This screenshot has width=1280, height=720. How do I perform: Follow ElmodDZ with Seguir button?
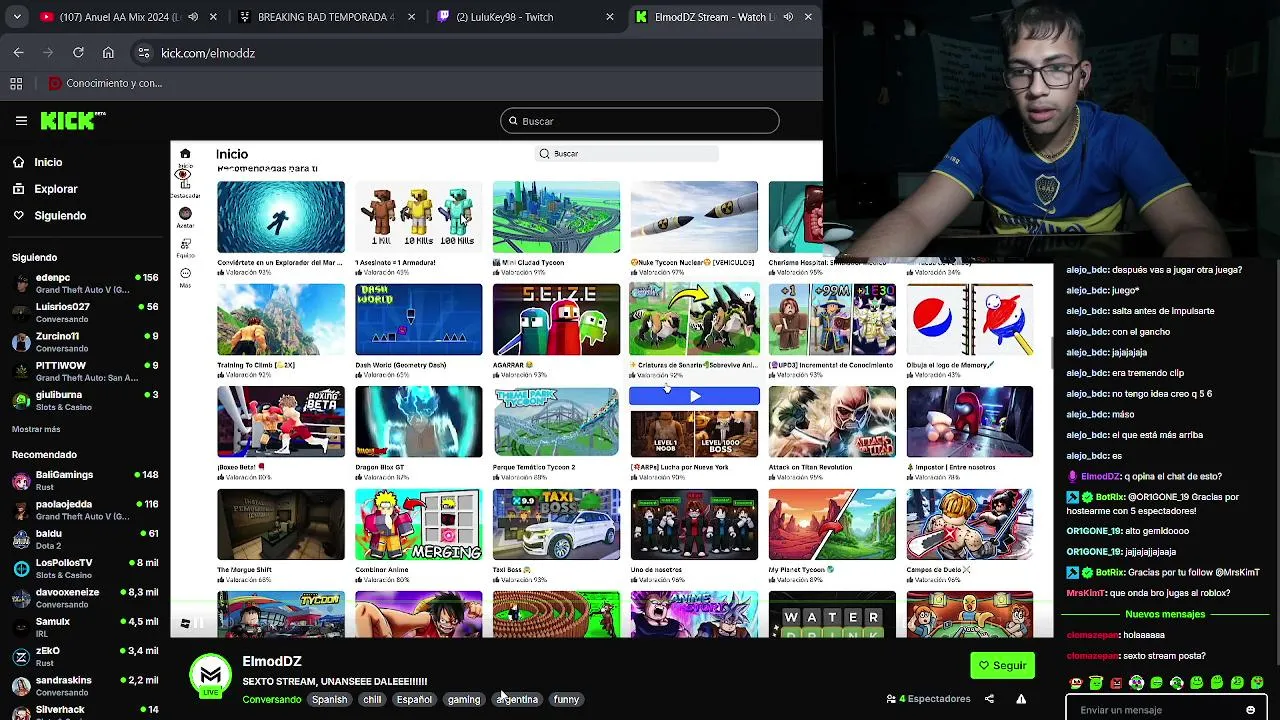point(1002,666)
